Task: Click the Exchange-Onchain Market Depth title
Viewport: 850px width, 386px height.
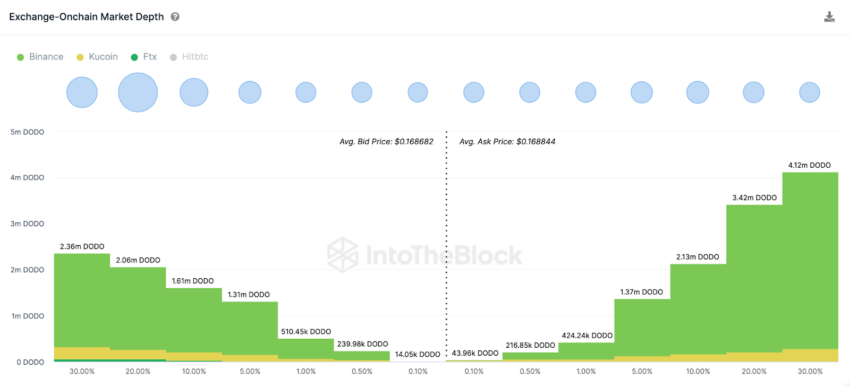Action: click(x=87, y=17)
